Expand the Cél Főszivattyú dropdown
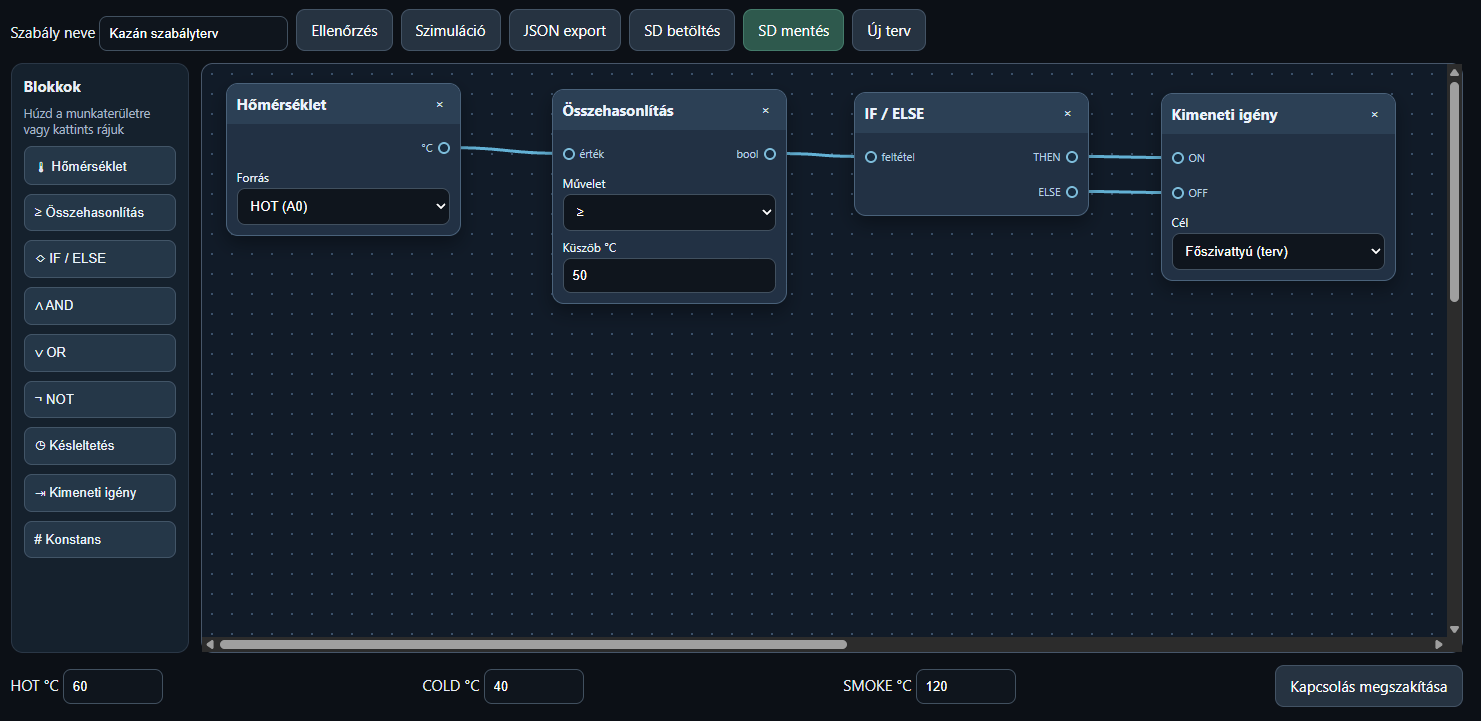 click(x=1278, y=252)
